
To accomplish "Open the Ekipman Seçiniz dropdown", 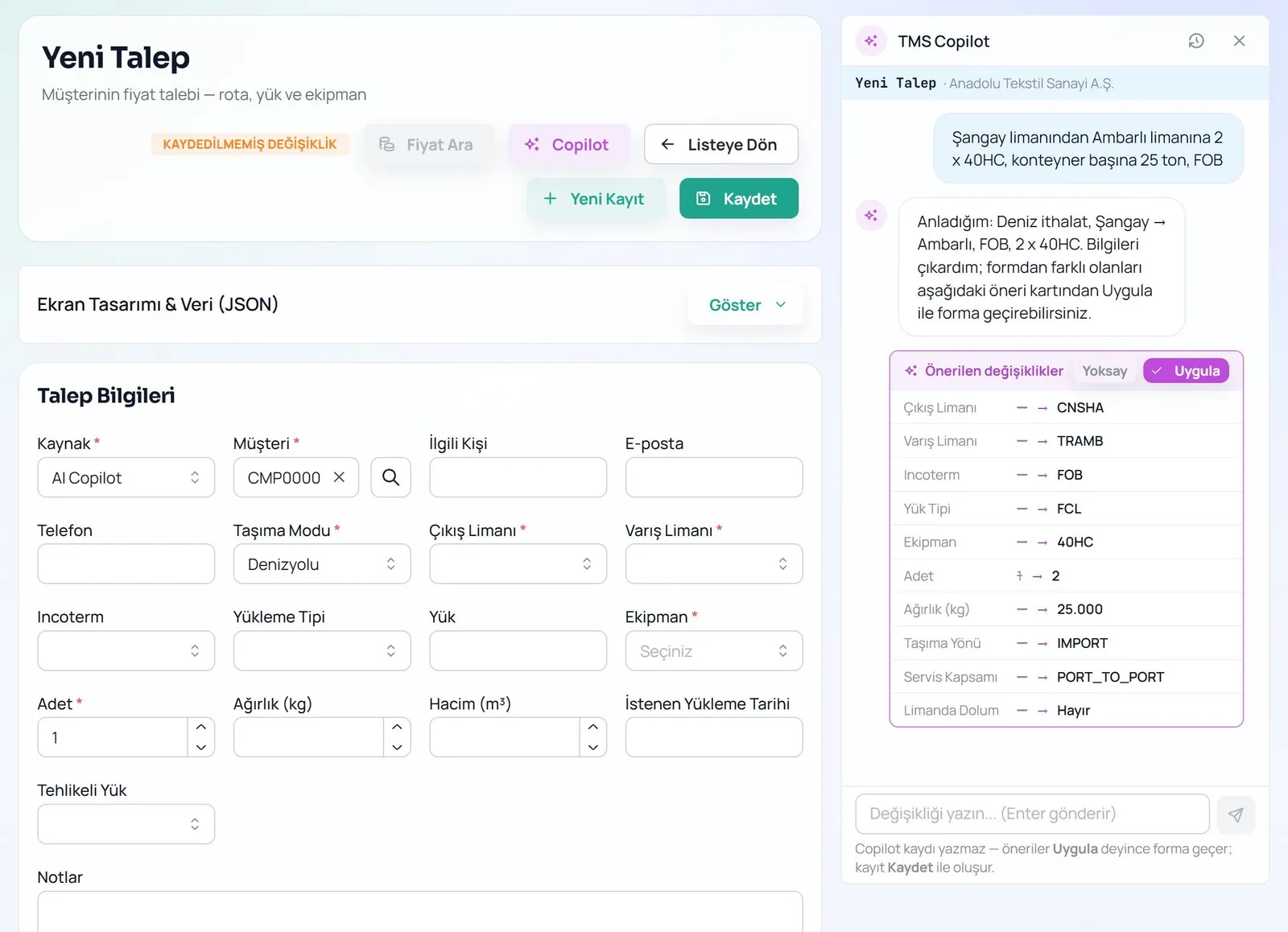I will (713, 651).
